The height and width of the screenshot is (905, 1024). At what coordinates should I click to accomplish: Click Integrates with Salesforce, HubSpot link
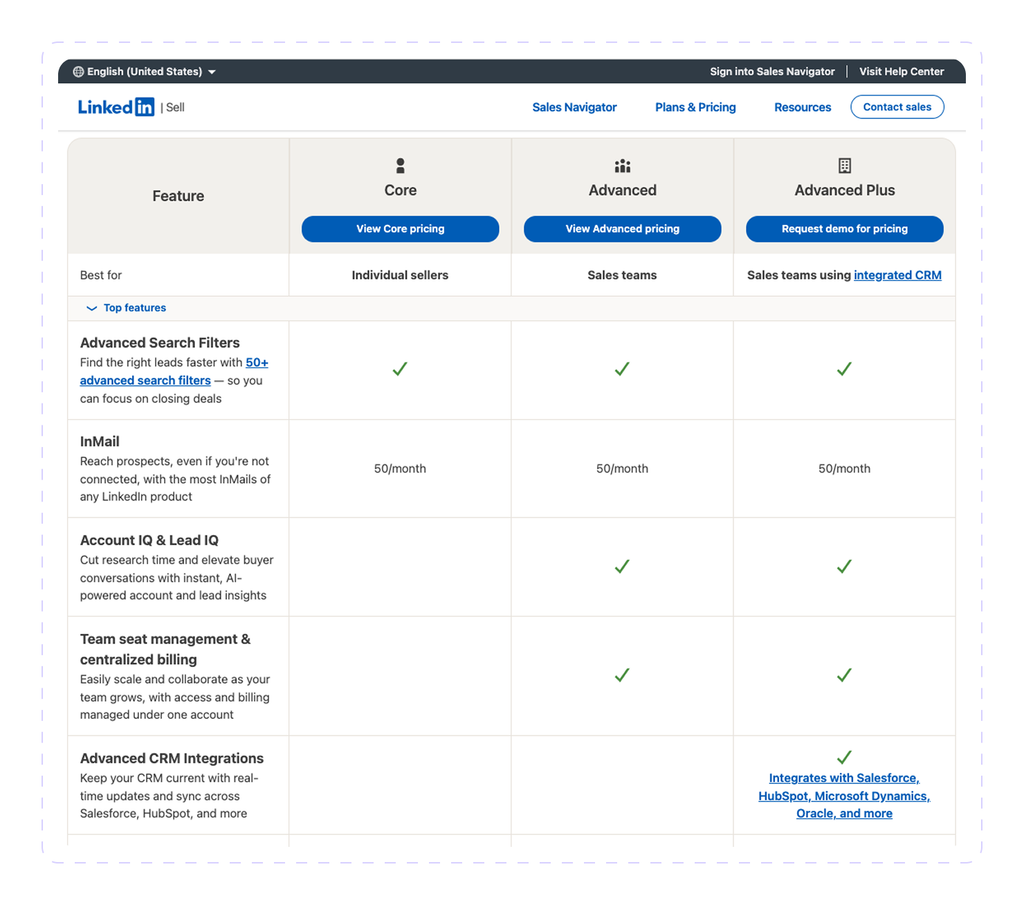coord(844,796)
